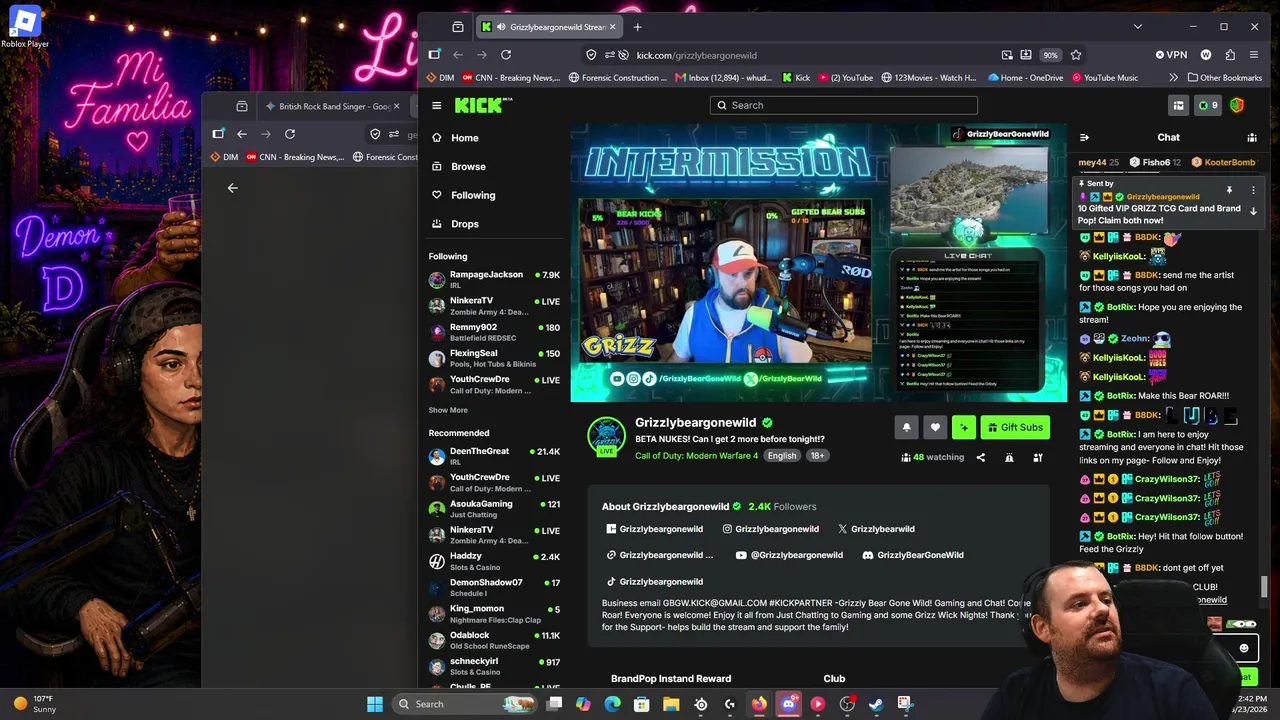Screen dimensions: 1280x720
Task: Share the stream using the share icon
Action: click(980, 457)
